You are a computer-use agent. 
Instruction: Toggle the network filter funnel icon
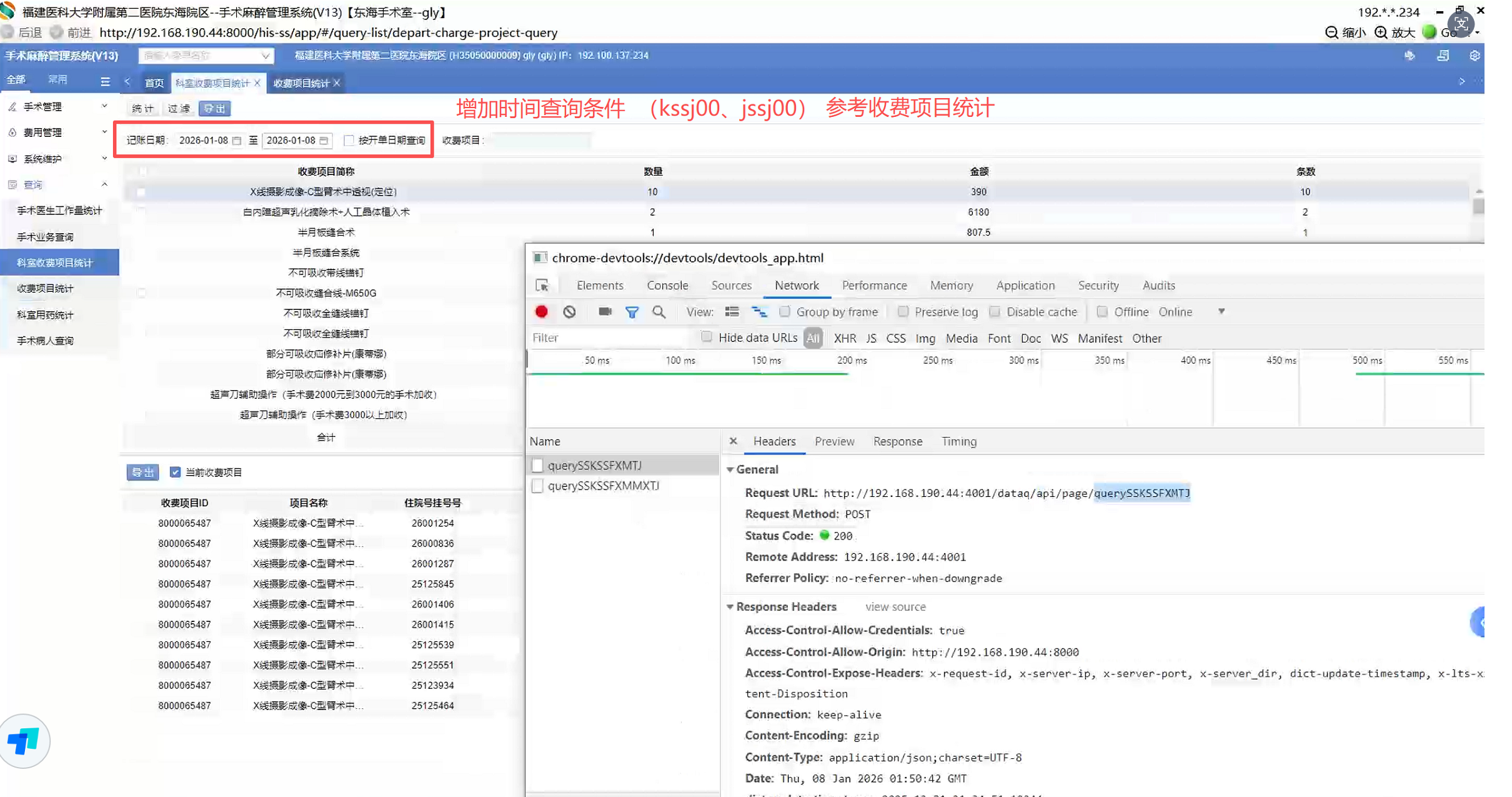click(632, 312)
